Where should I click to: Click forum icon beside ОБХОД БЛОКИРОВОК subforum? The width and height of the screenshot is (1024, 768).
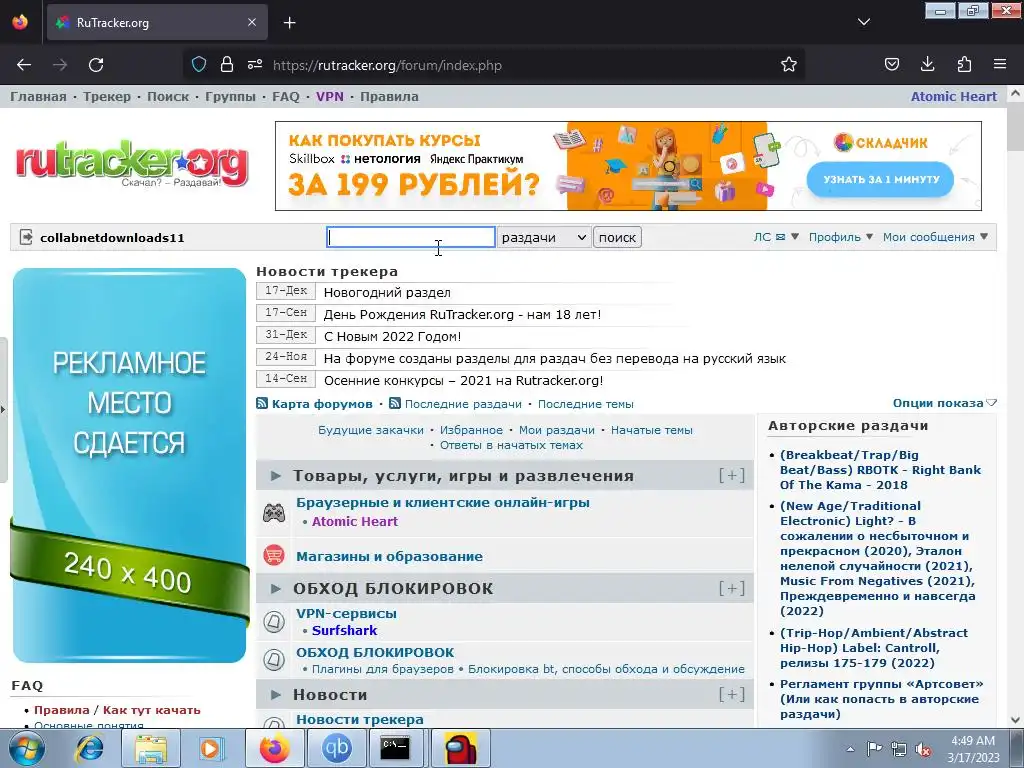(274, 660)
